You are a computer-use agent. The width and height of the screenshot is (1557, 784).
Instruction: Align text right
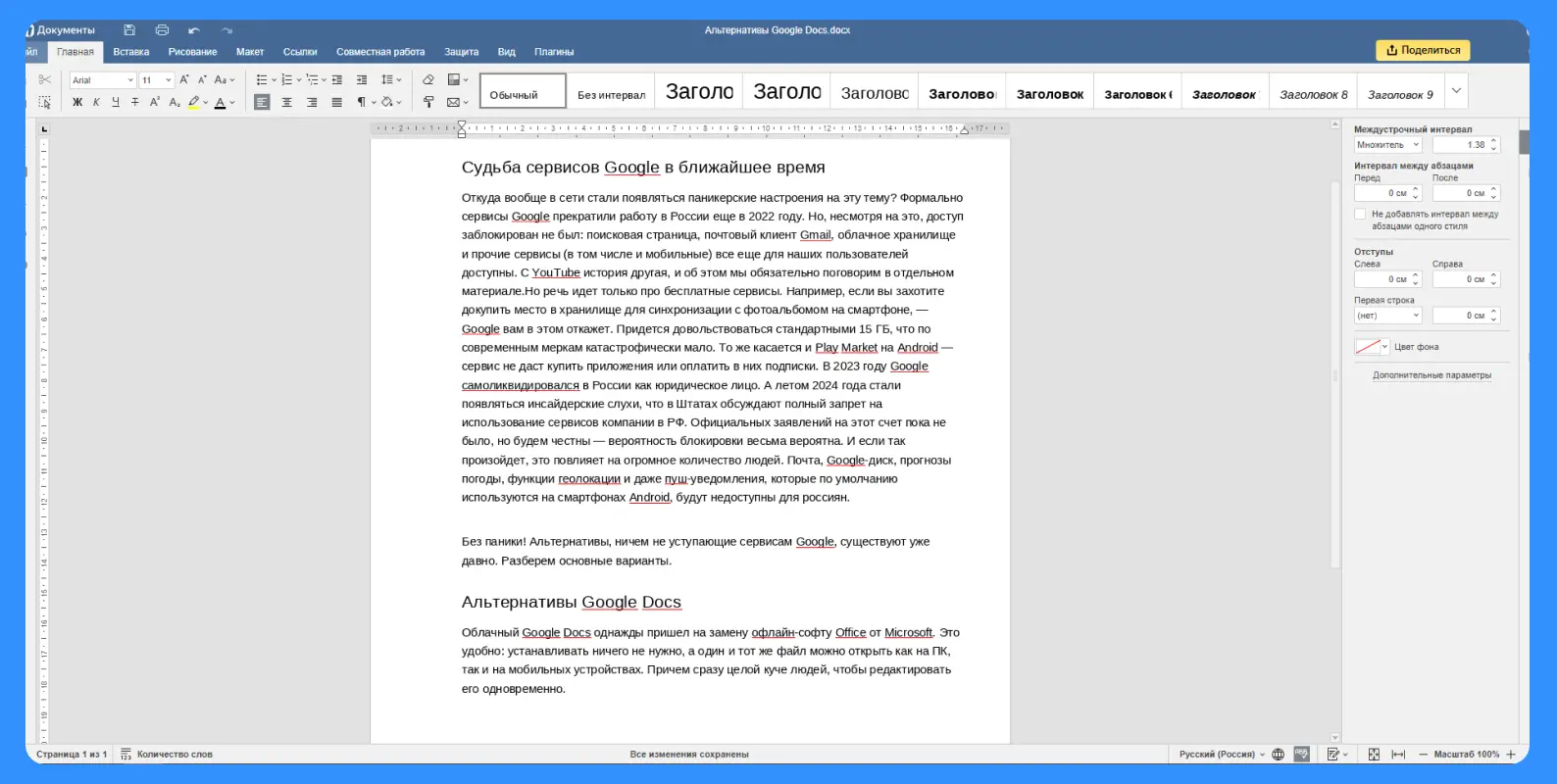[312, 102]
